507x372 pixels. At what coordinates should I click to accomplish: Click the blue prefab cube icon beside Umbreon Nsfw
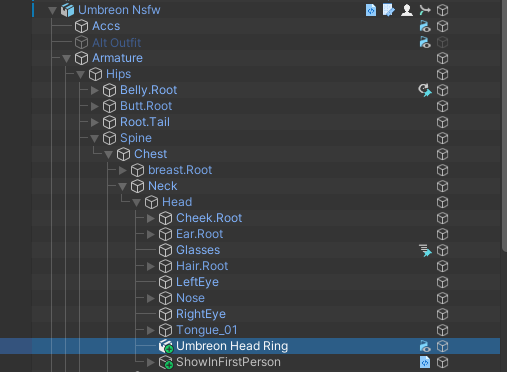67,10
